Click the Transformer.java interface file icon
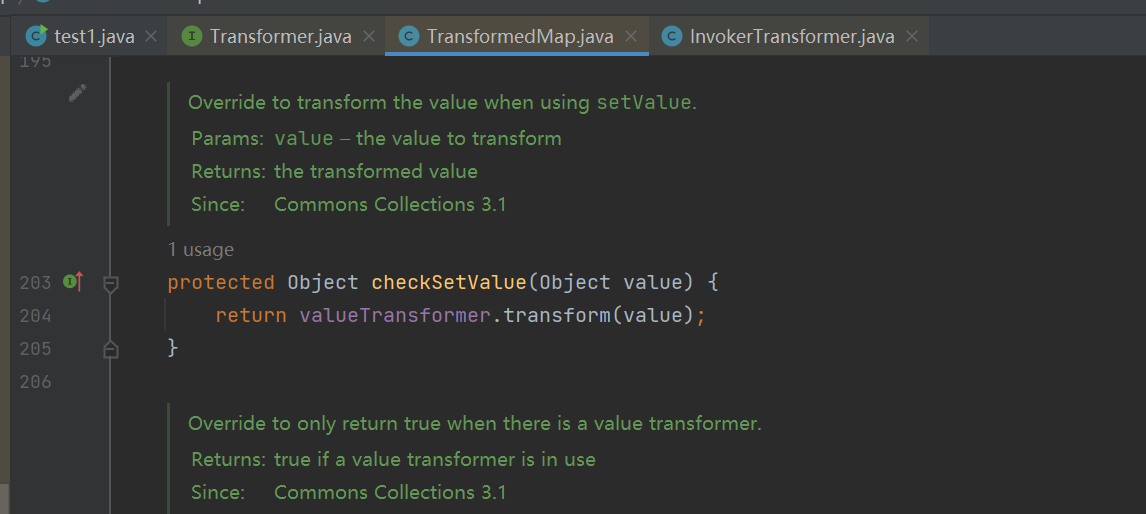The image size is (1146, 514). tap(193, 37)
